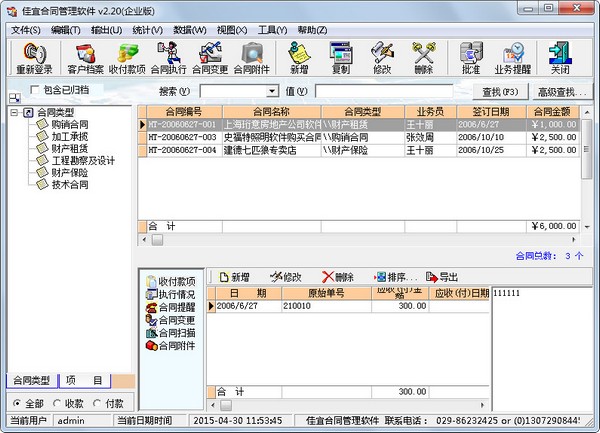Open 合同附件 attachments from toolbar

pyautogui.click(x=251, y=58)
